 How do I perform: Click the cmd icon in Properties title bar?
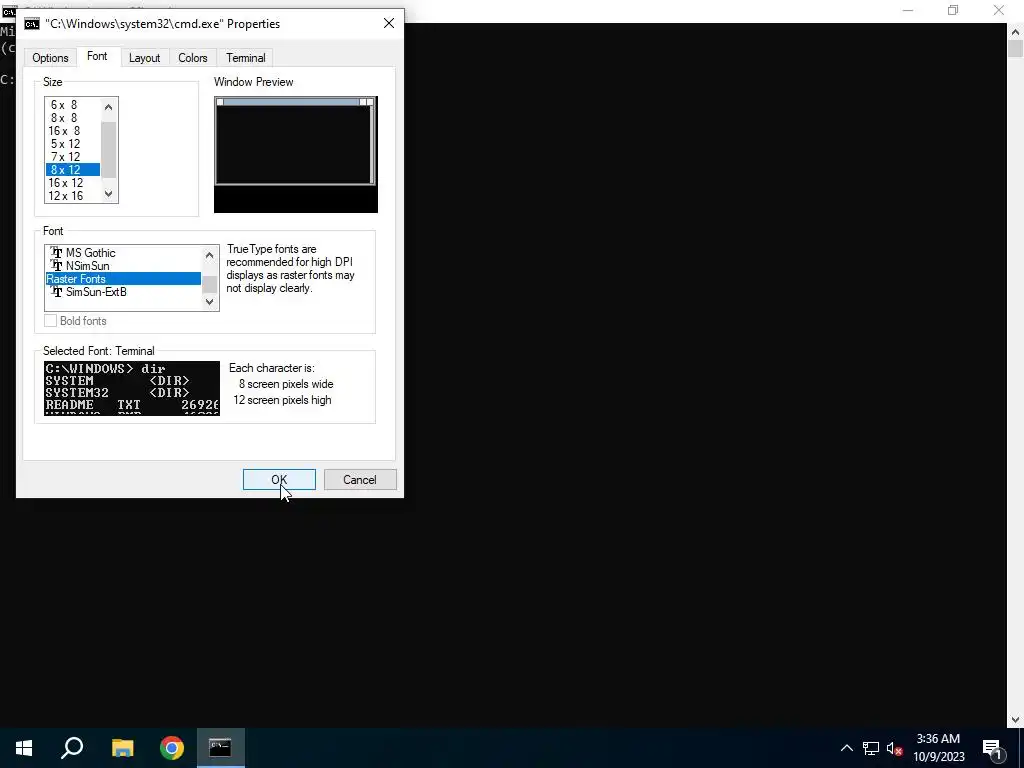tap(31, 24)
